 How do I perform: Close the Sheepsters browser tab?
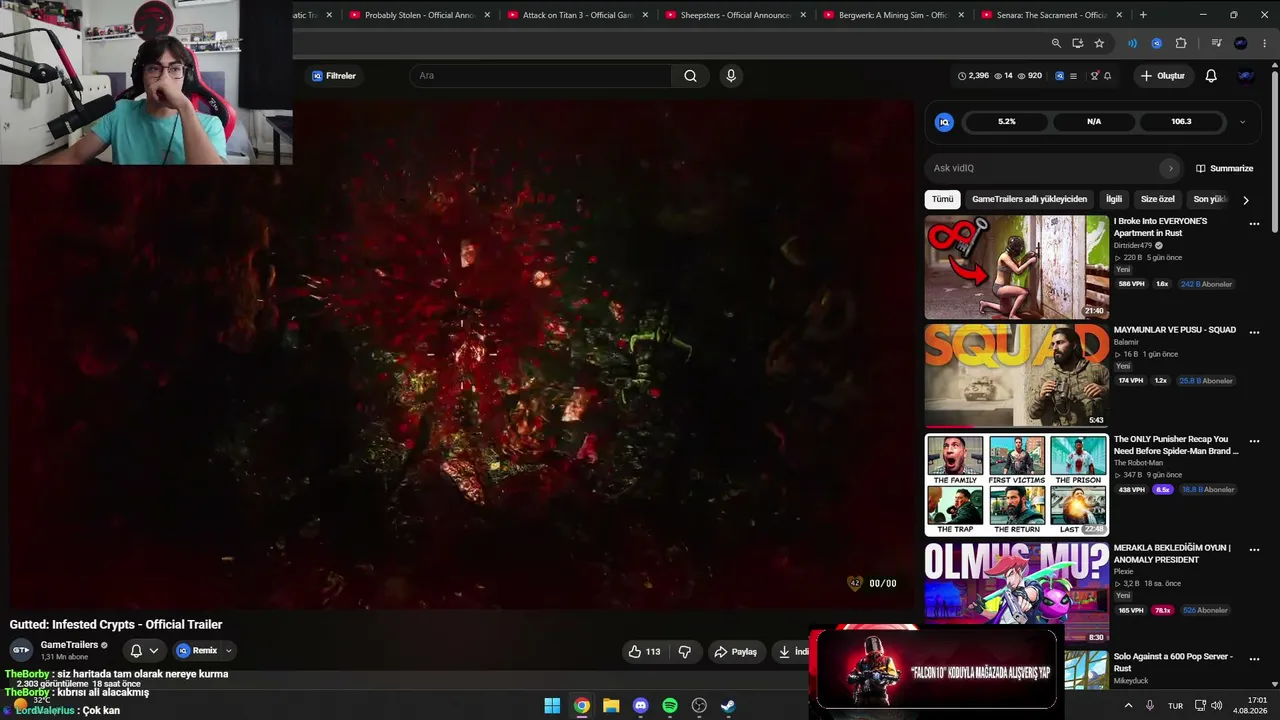tap(803, 15)
